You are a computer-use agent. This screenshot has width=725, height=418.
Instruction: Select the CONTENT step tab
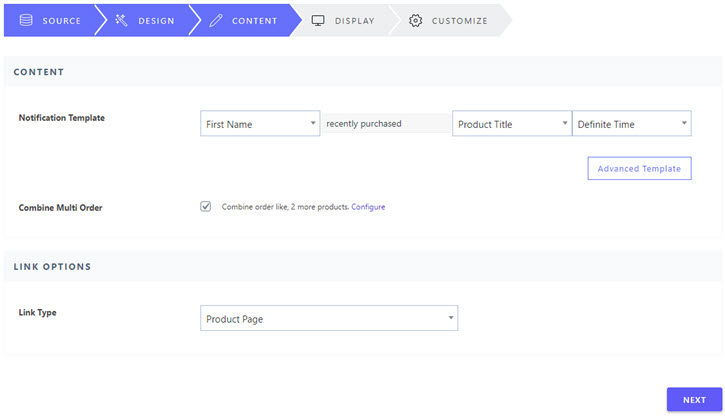(x=244, y=20)
